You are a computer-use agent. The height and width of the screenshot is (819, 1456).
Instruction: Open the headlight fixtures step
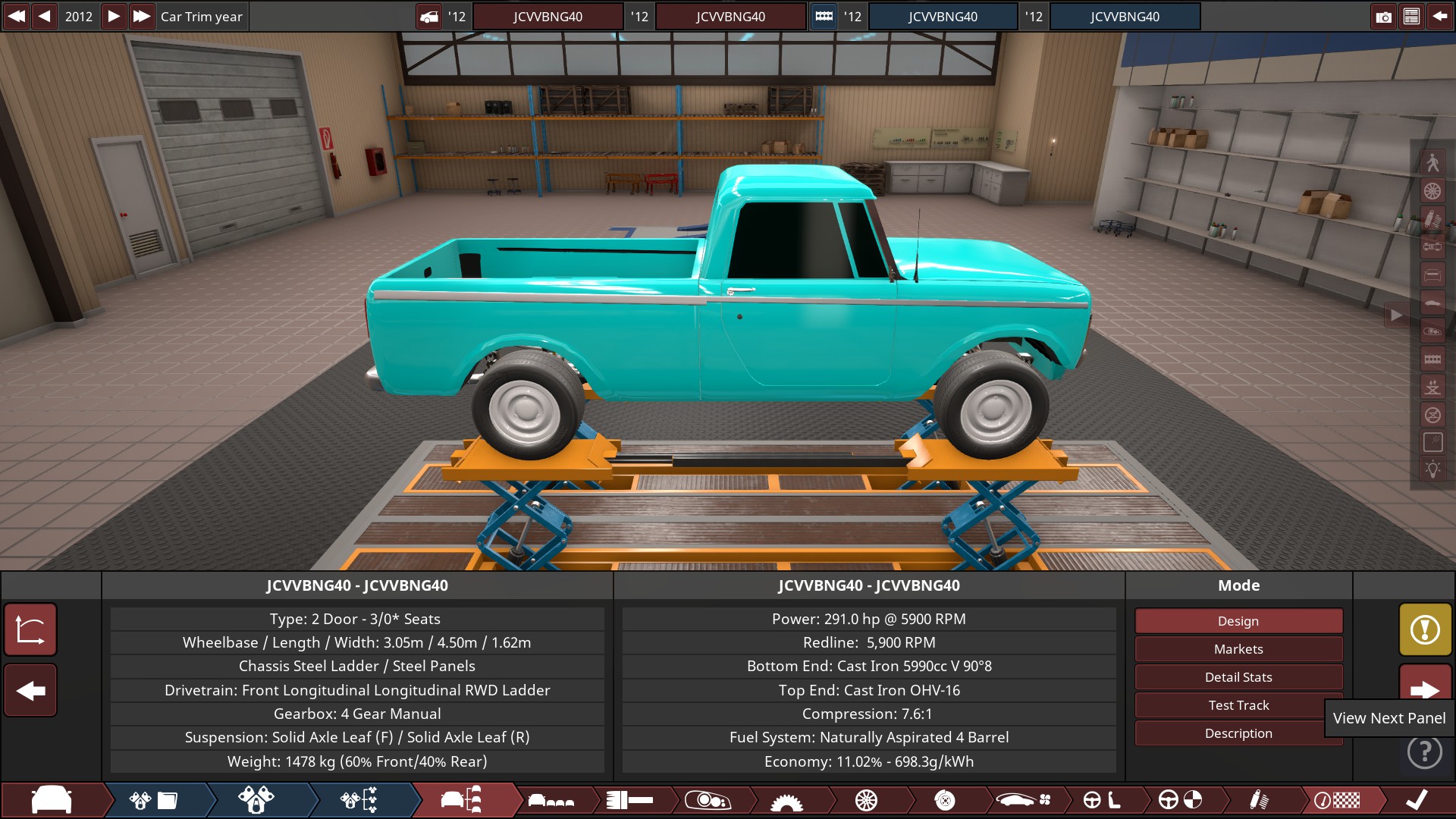click(x=708, y=800)
